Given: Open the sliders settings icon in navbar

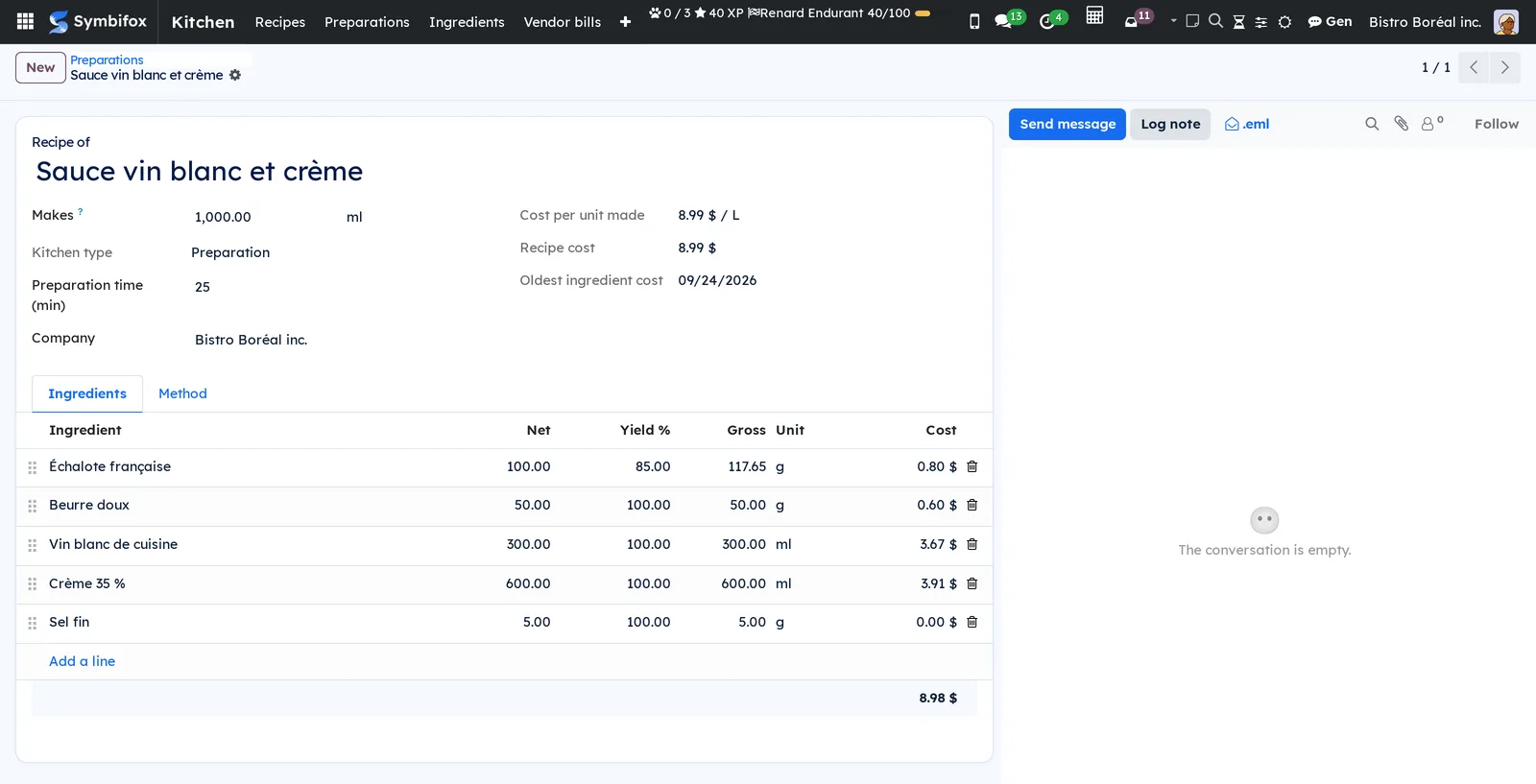Looking at the screenshot, I should point(1261,22).
